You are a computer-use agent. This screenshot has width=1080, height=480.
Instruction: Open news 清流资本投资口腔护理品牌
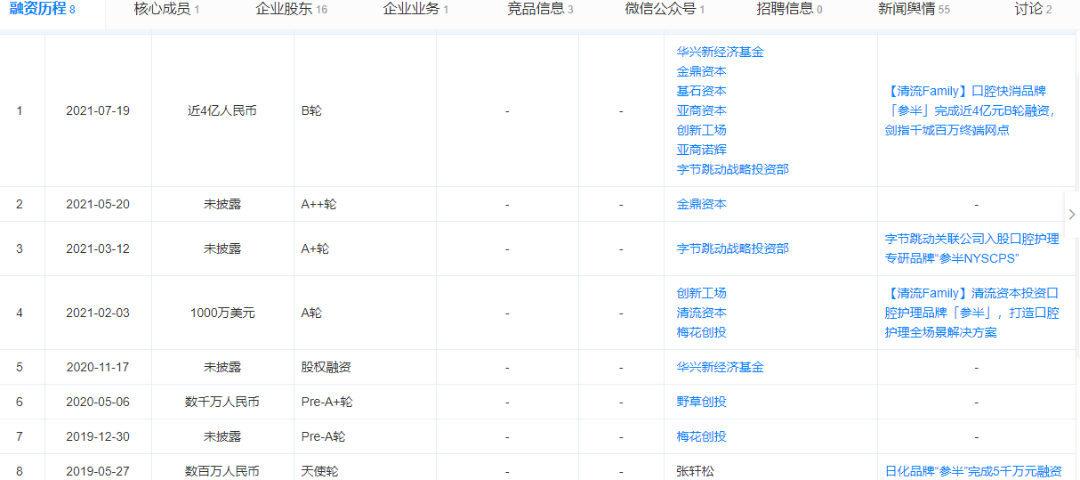click(x=973, y=313)
